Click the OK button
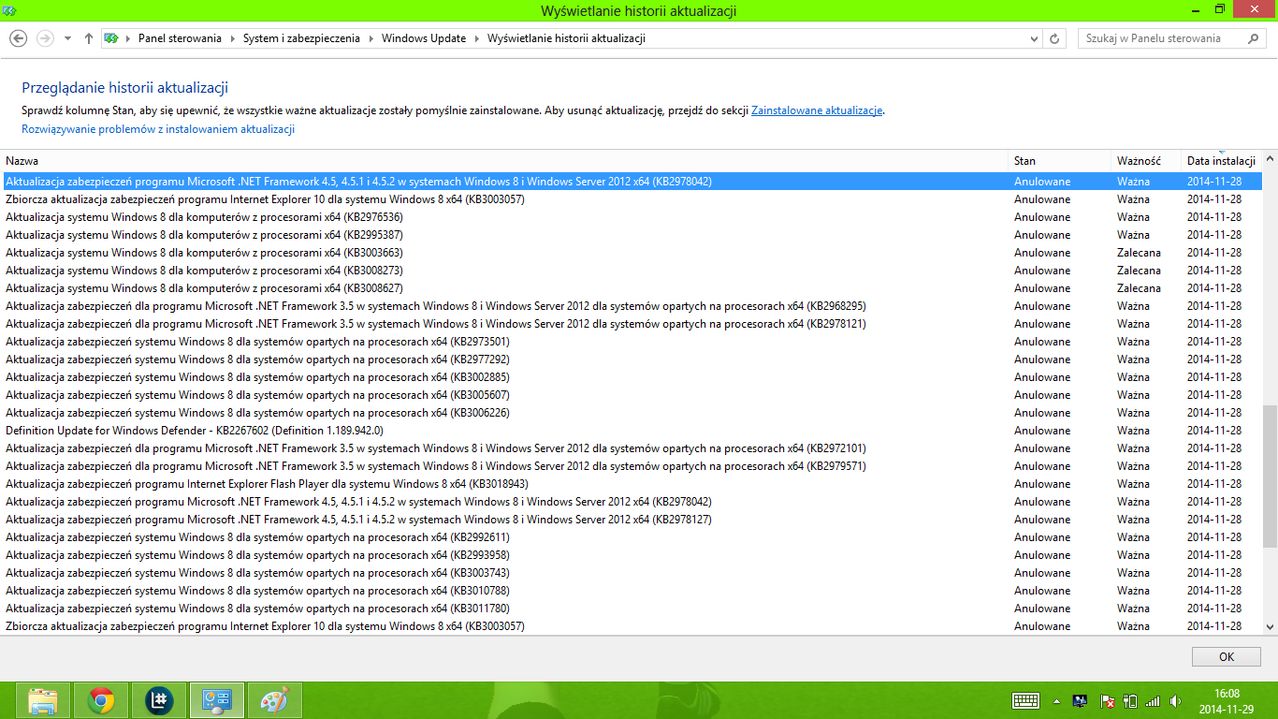This screenshot has height=719, width=1278. point(1226,657)
